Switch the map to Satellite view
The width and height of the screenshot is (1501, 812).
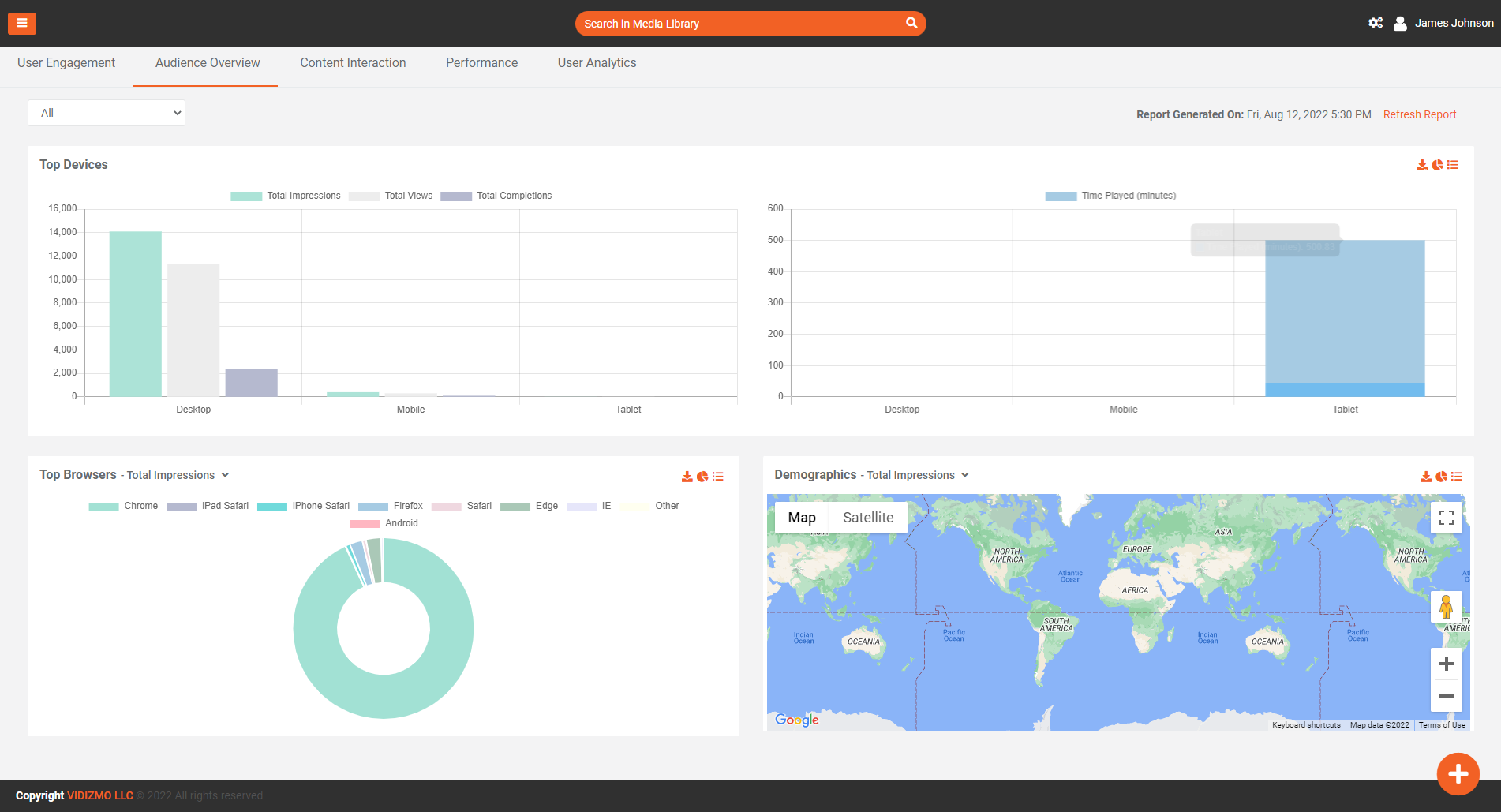pos(867,518)
